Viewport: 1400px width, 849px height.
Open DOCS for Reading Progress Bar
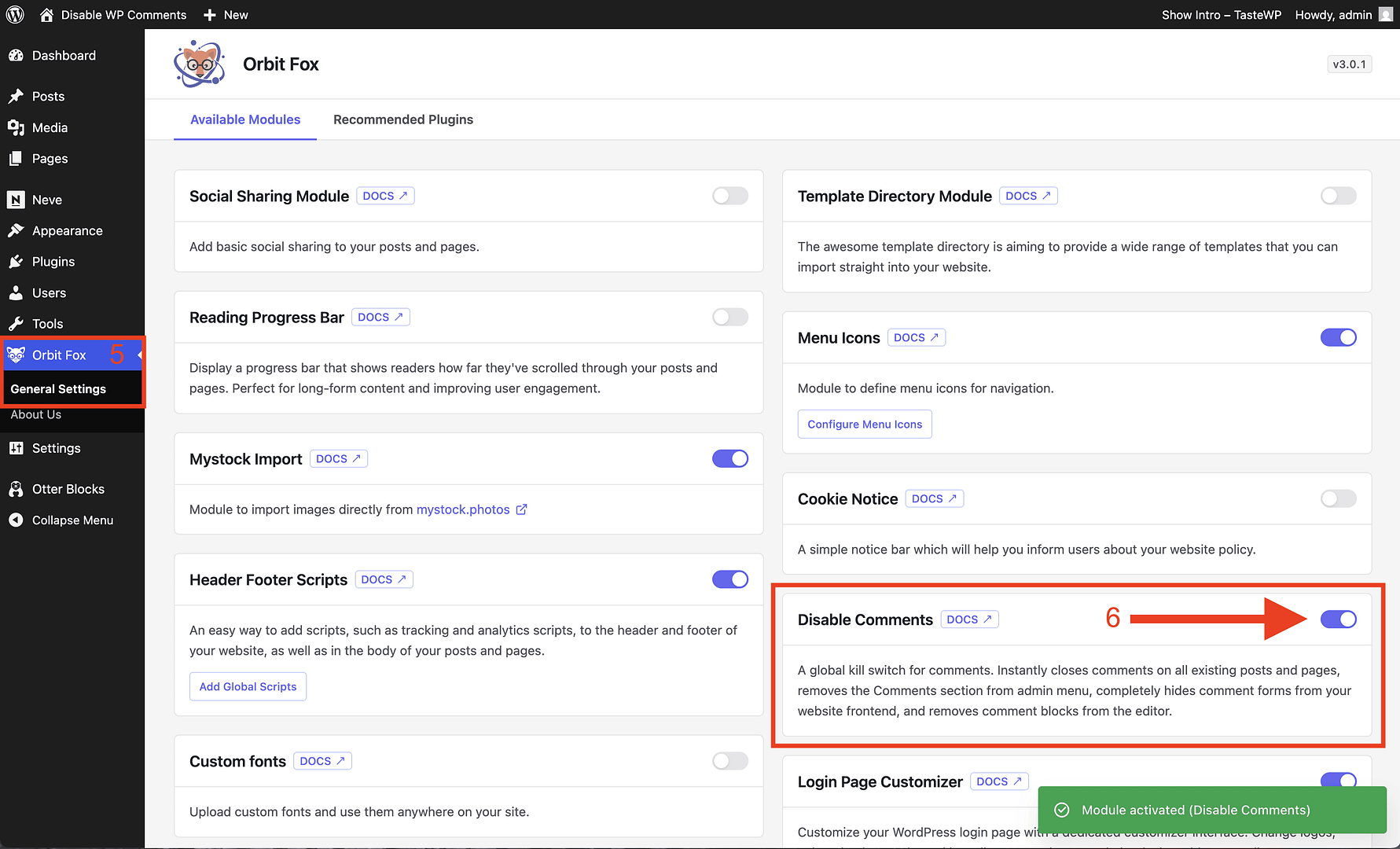pyautogui.click(x=380, y=317)
